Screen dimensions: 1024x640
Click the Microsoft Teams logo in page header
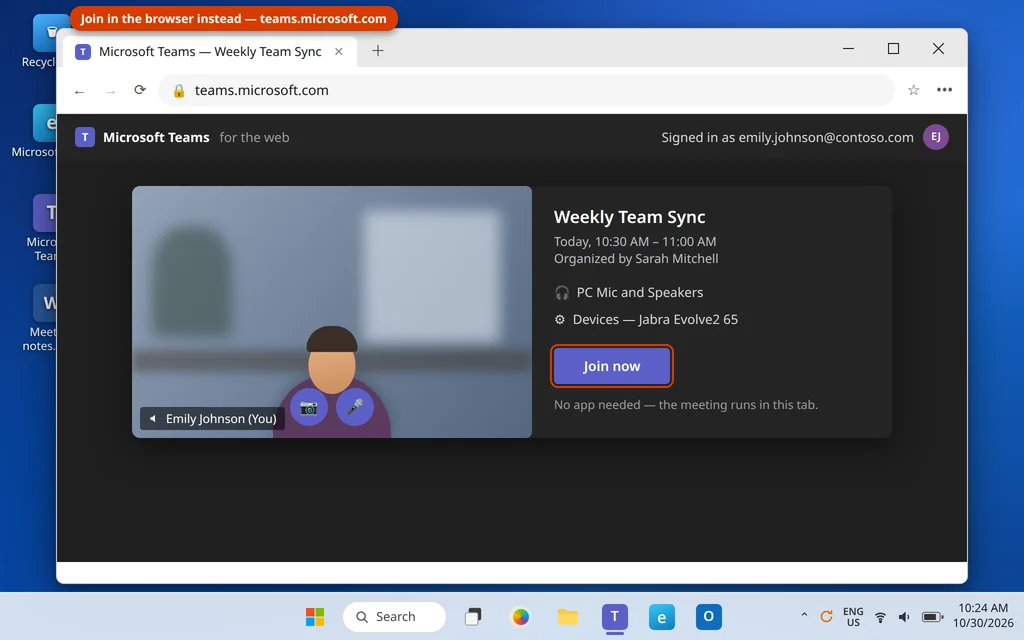85,137
